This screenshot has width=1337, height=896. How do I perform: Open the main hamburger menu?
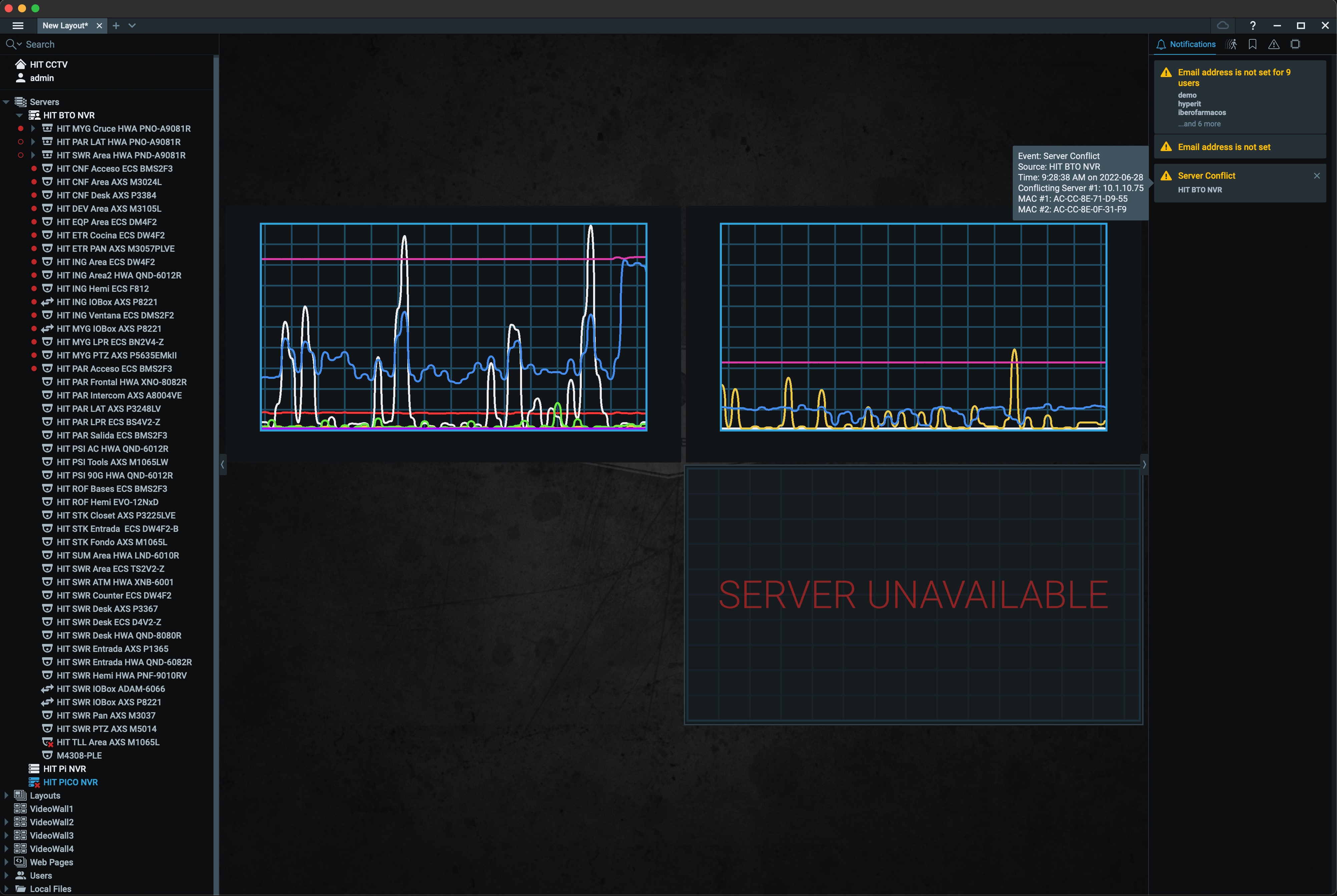(18, 26)
